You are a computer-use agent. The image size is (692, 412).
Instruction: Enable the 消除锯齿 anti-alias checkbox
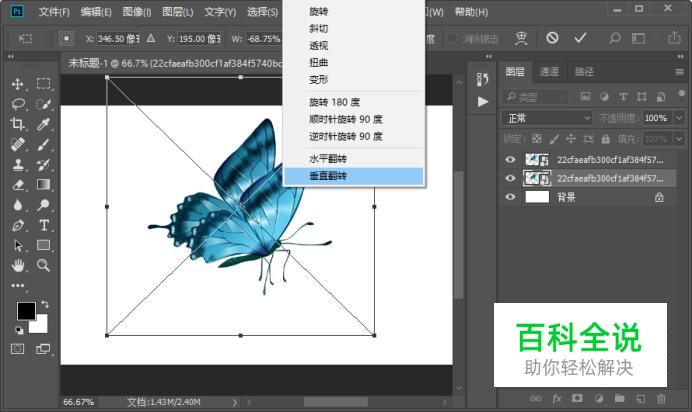[x=452, y=38]
